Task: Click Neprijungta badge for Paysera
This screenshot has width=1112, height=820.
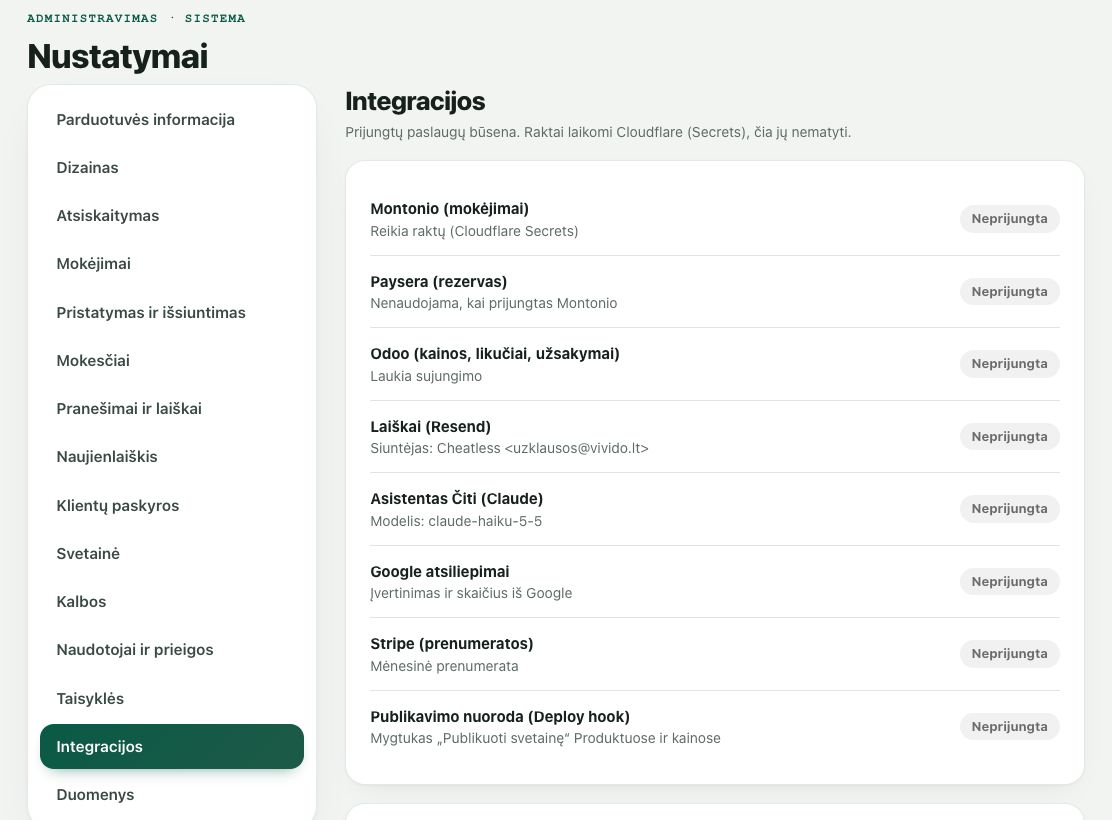Action: pos(1009,292)
